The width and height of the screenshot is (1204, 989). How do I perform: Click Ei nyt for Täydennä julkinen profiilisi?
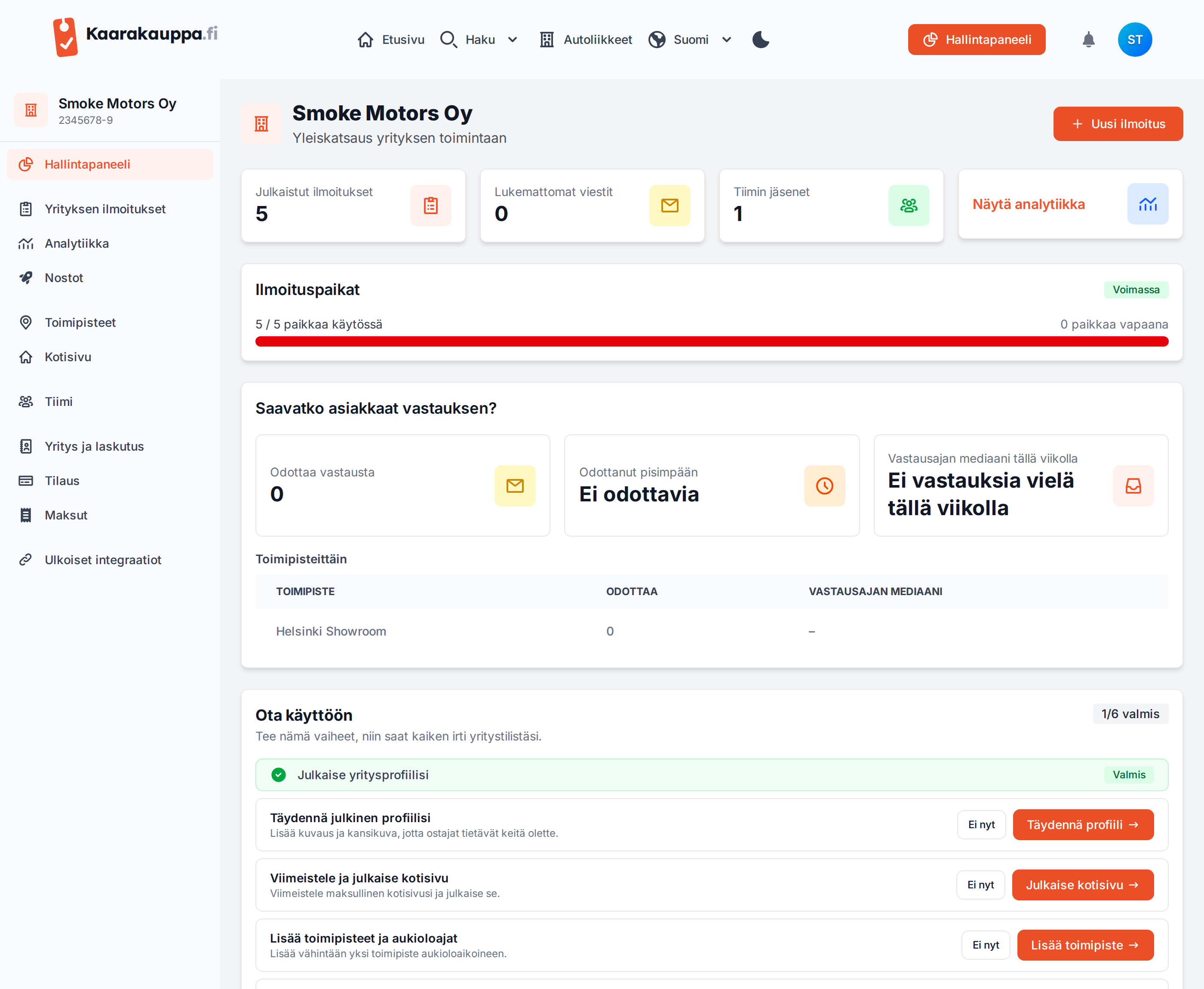click(981, 824)
